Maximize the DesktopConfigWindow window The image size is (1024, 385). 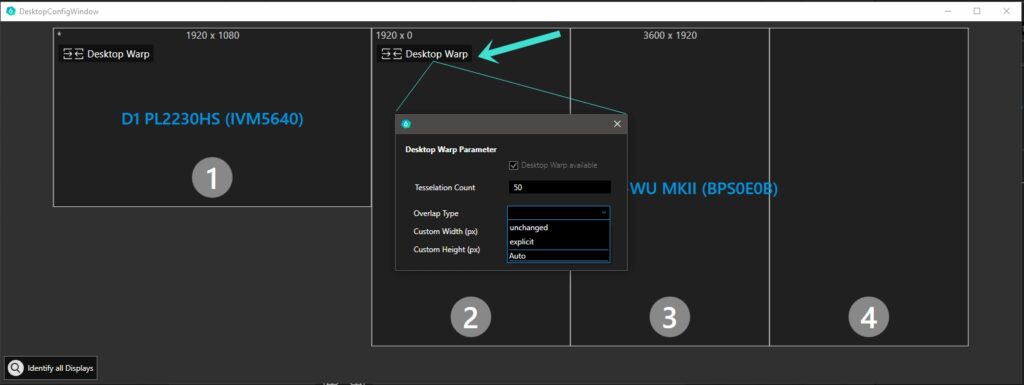(x=977, y=11)
